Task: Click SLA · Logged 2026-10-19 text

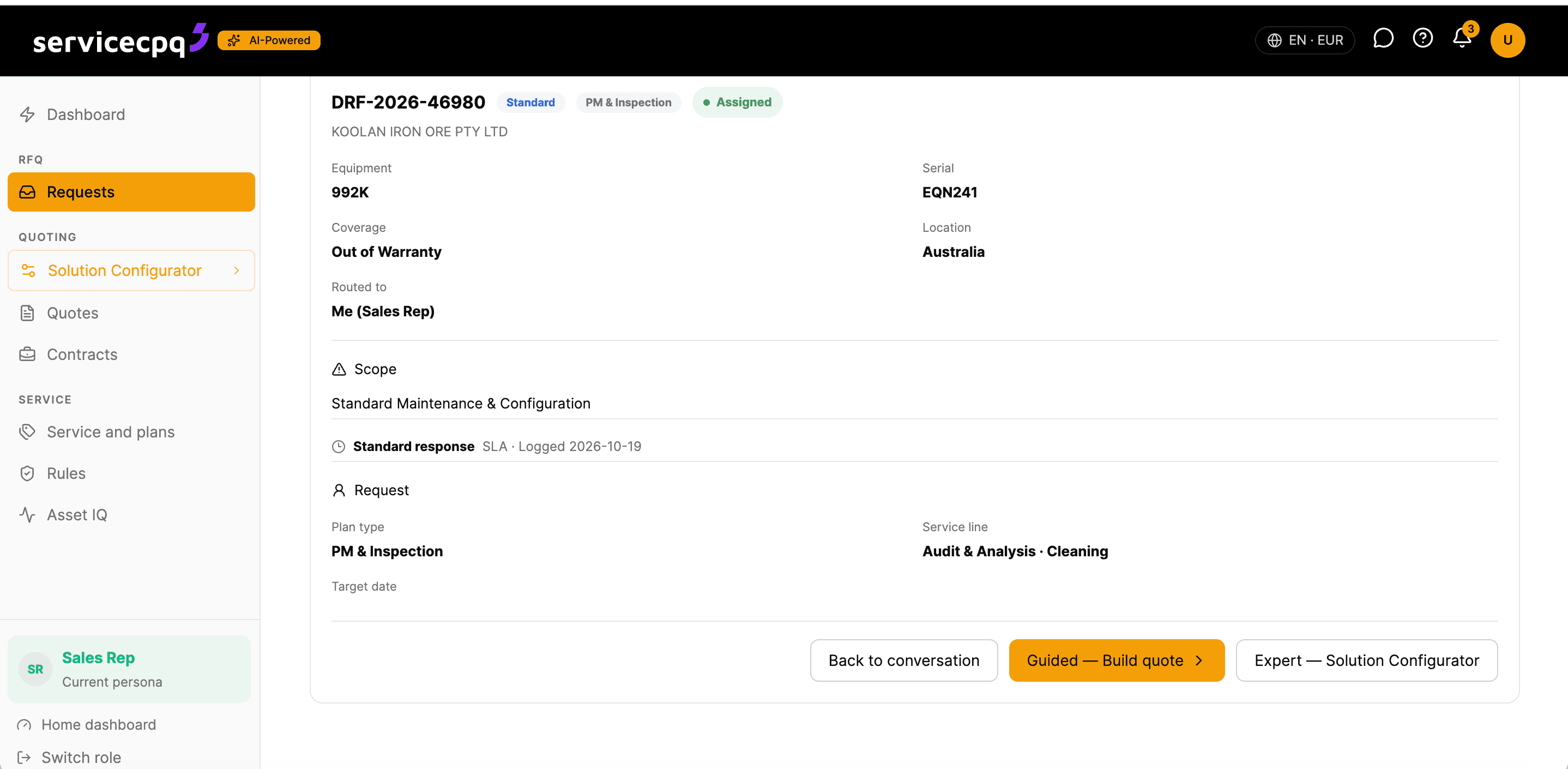Action: 562,446
